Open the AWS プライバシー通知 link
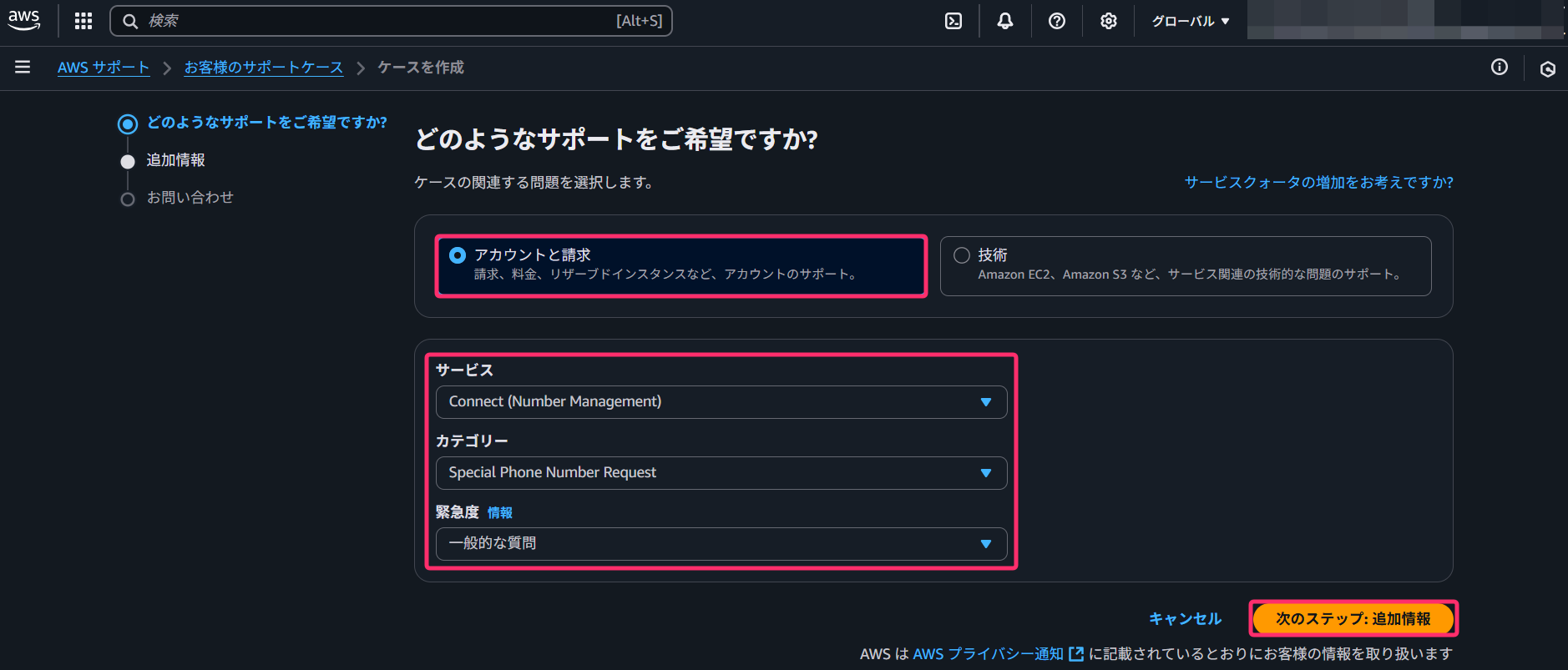 [989, 654]
